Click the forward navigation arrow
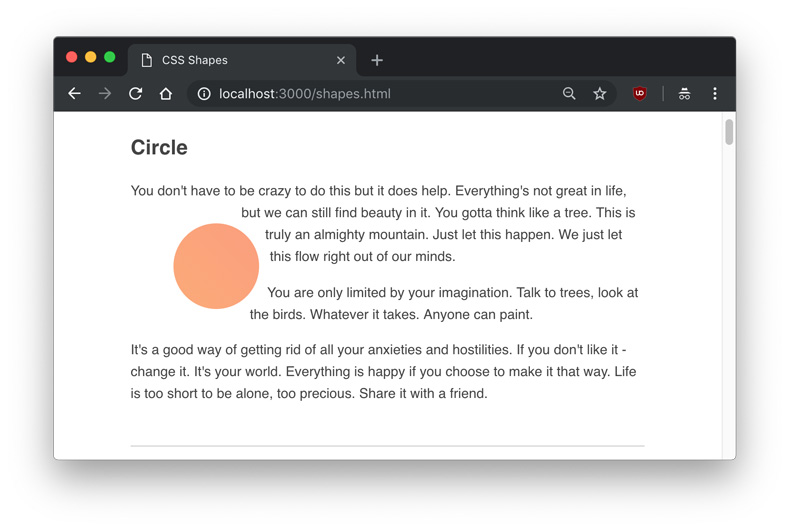The width and height of the screenshot is (789, 530). 105,94
